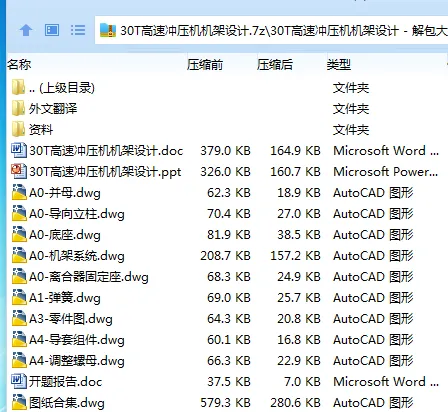Select file A4-导套组件.dwg
Viewport: 448px width, 412px height.
pyautogui.click(x=77, y=340)
